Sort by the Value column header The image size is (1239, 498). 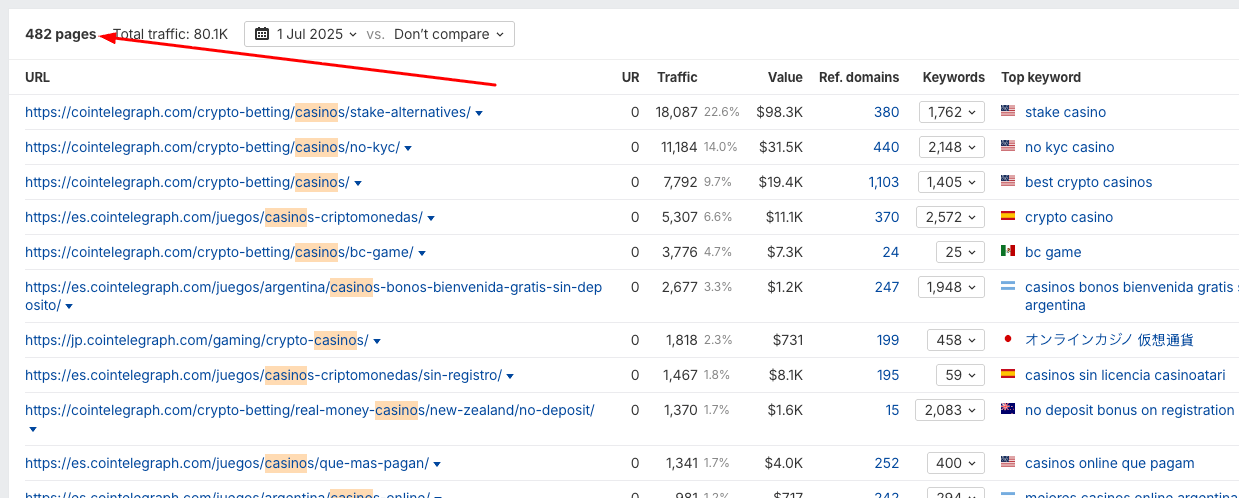click(785, 77)
